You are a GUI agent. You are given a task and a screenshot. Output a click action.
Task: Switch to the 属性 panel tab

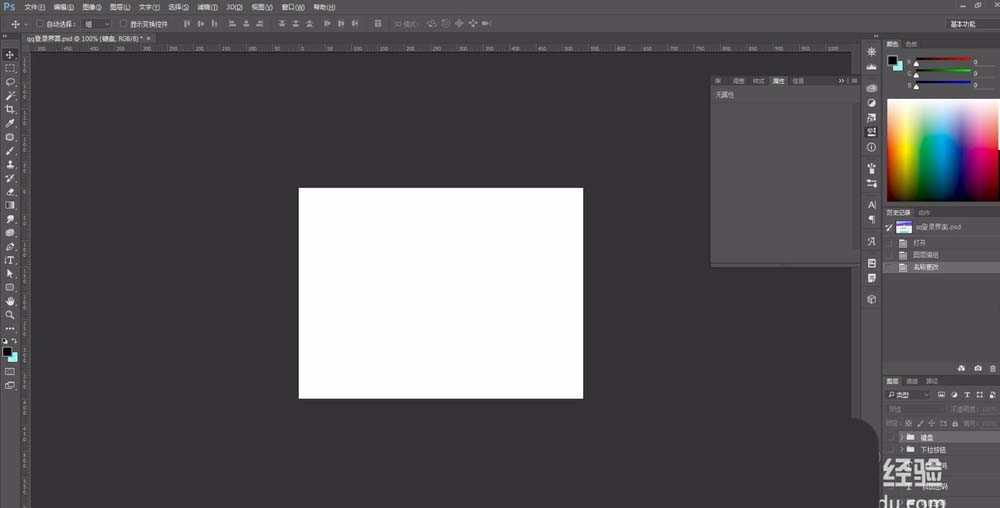click(x=778, y=80)
